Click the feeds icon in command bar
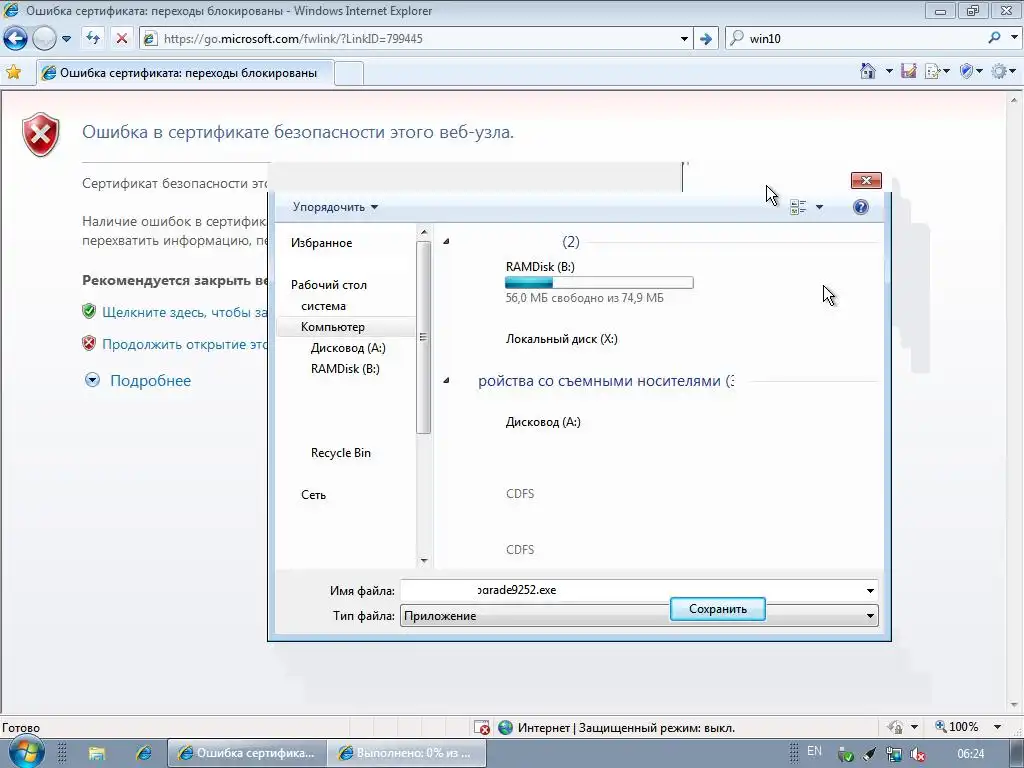The height and width of the screenshot is (768, 1024). coord(908,71)
